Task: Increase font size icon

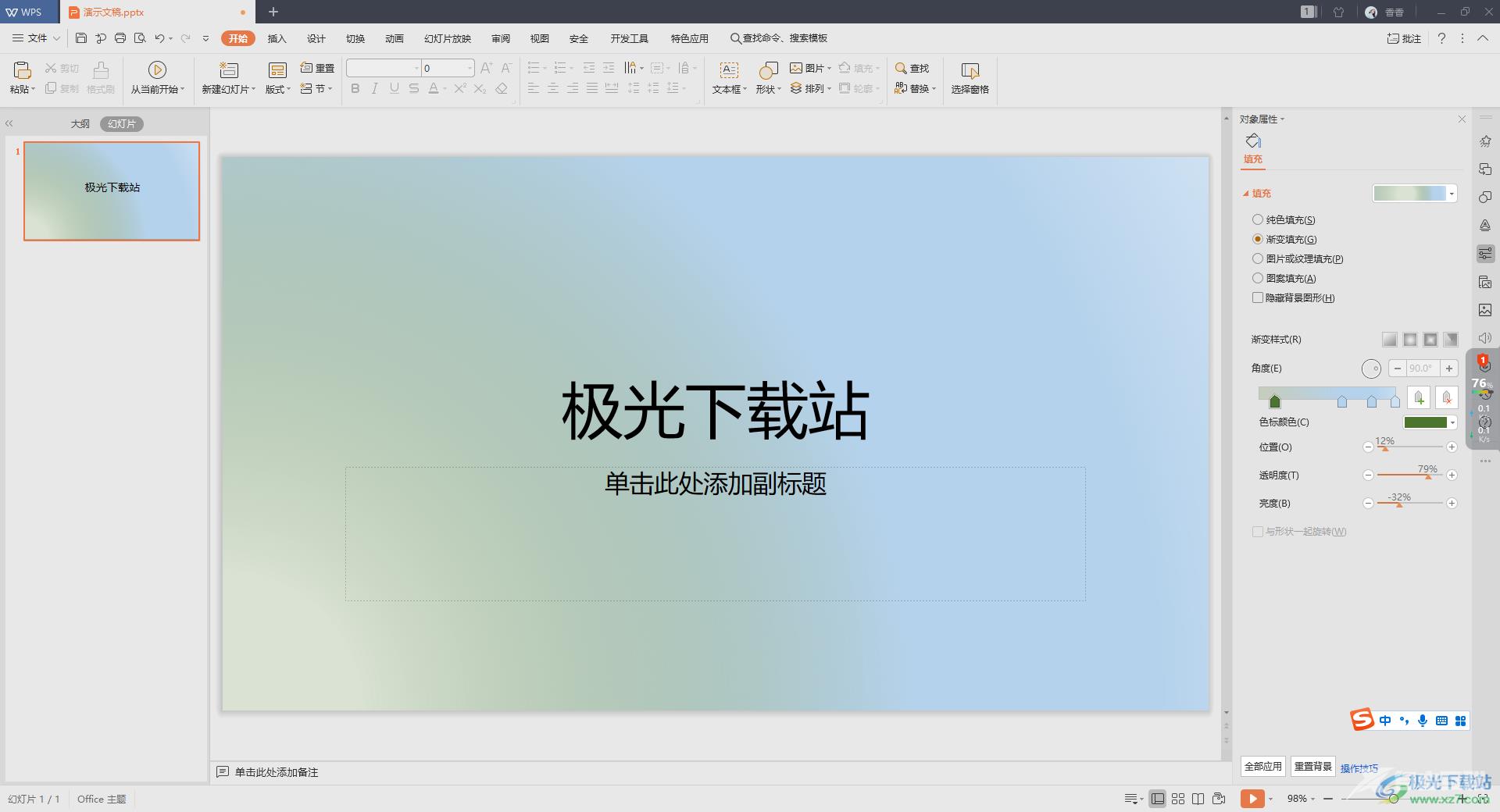Action: tap(486, 68)
